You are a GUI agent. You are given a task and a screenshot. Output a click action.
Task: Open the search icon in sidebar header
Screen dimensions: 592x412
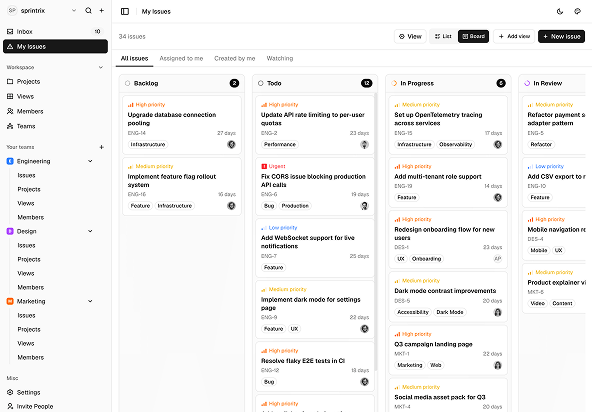coord(88,11)
